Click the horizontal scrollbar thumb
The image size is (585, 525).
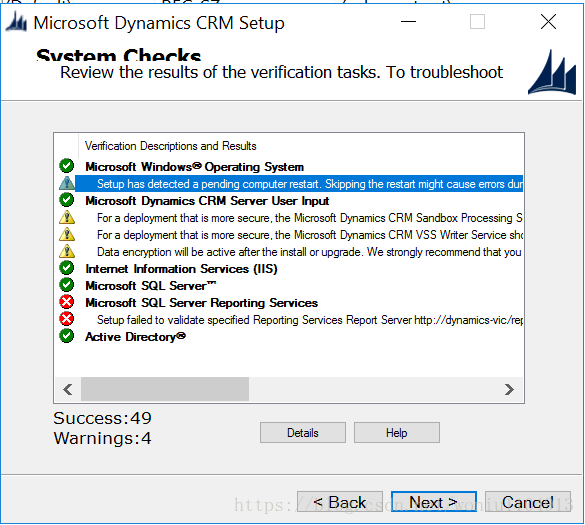click(165, 390)
